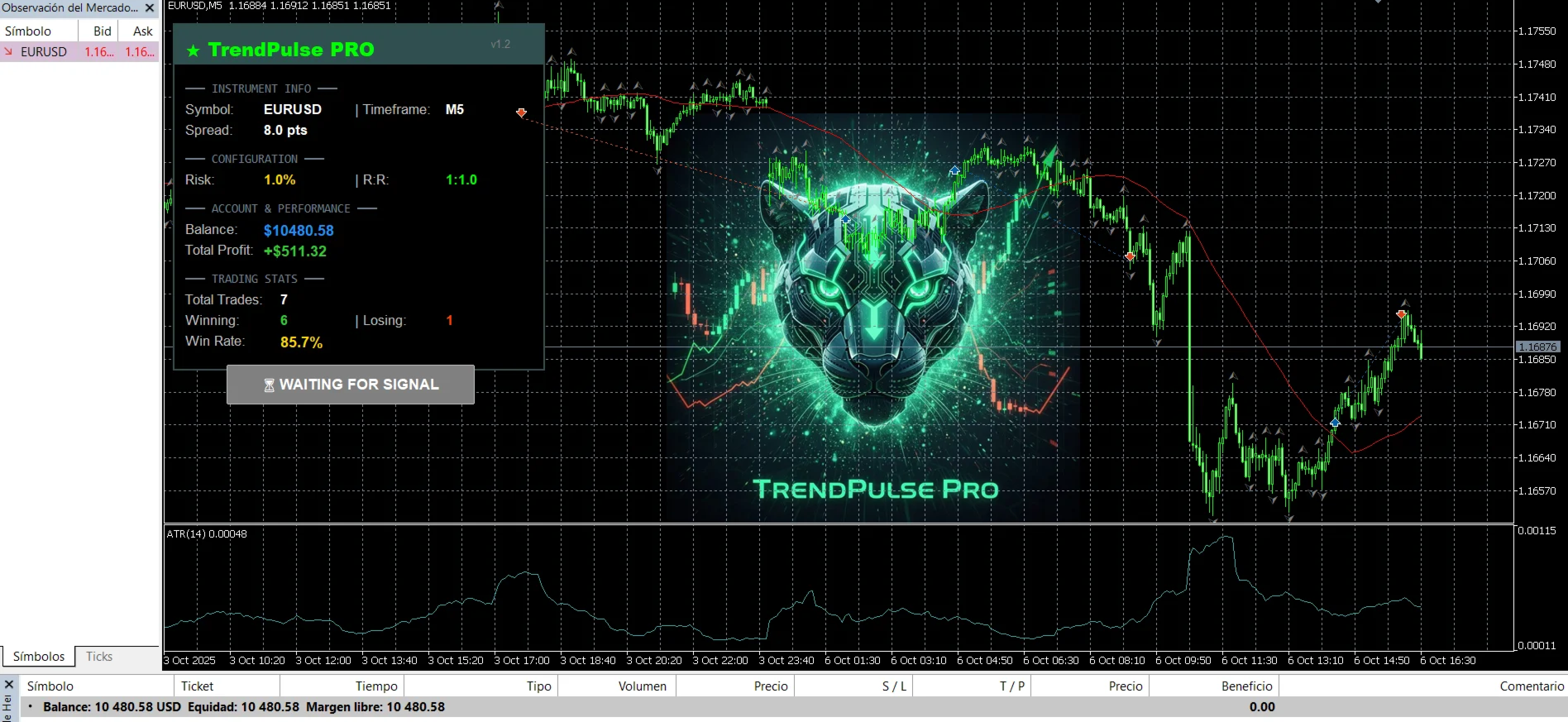Click the red sell arrow near 1.17060
This screenshot has height=722, width=1568.
[1130, 256]
